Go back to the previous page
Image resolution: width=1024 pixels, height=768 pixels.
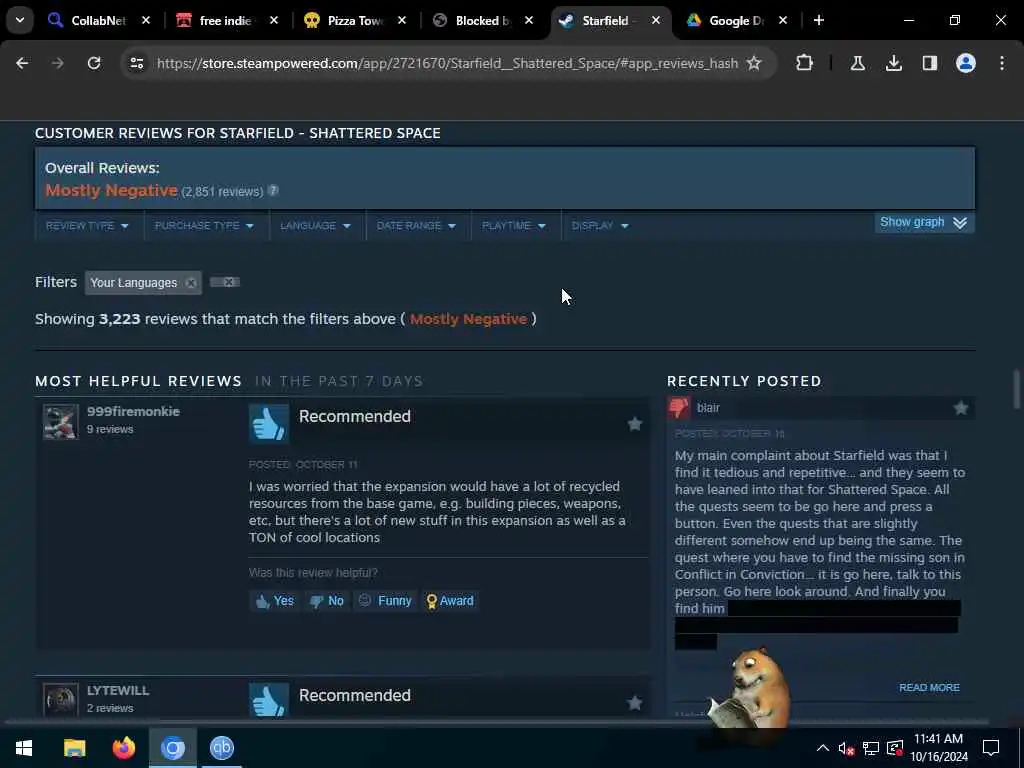point(22,63)
